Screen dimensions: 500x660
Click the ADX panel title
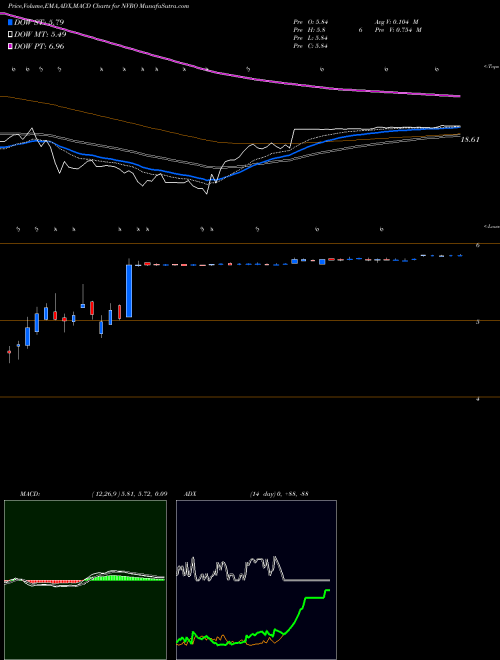click(191, 494)
